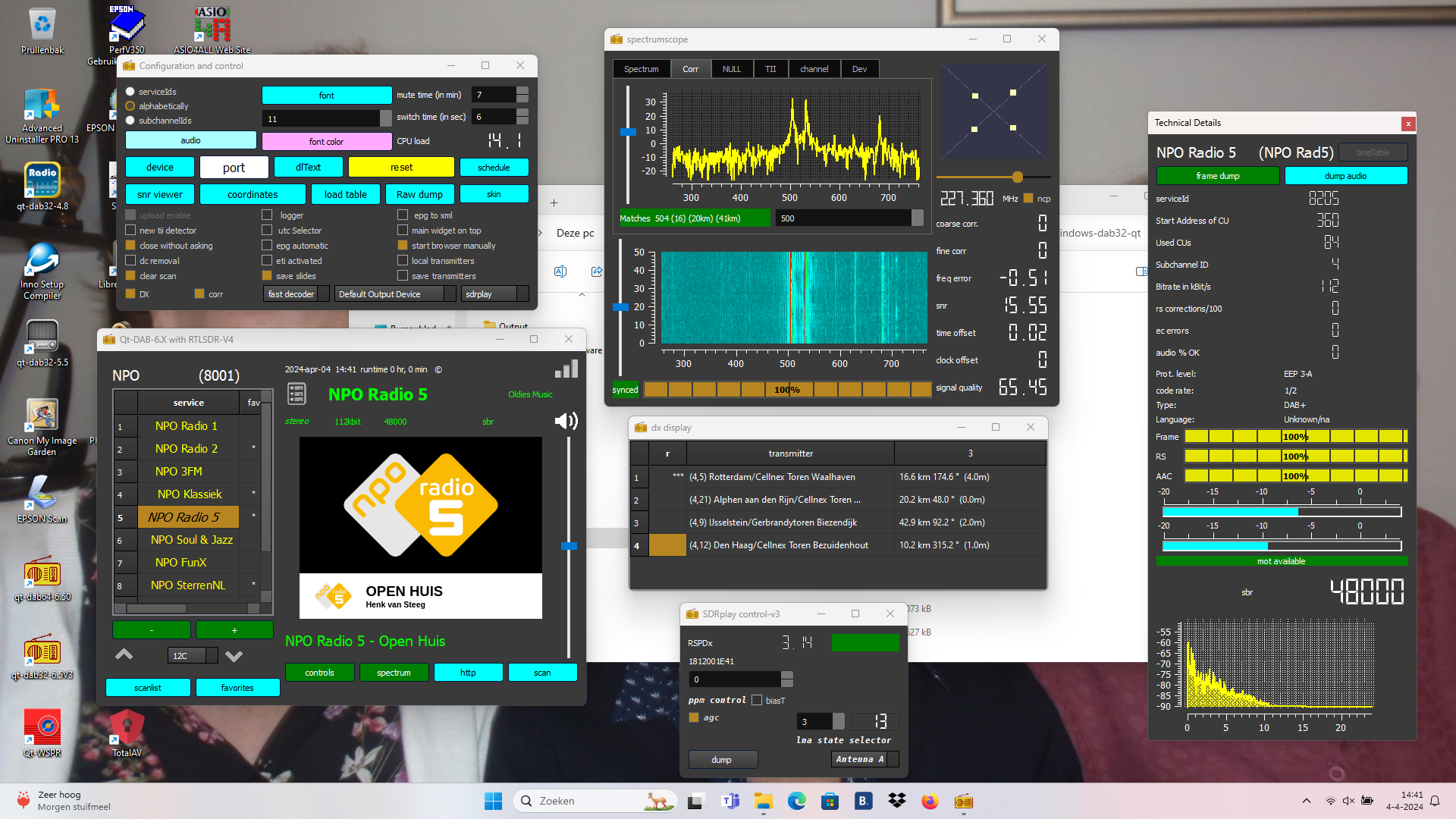Click the previous service up arrow
The height and width of the screenshot is (819, 1456).
pyautogui.click(x=124, y=654)
